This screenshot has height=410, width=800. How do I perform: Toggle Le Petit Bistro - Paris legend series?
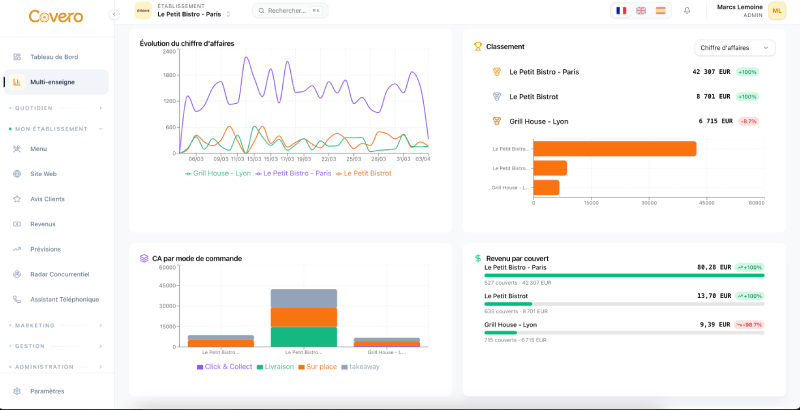(x=294, y=173)
